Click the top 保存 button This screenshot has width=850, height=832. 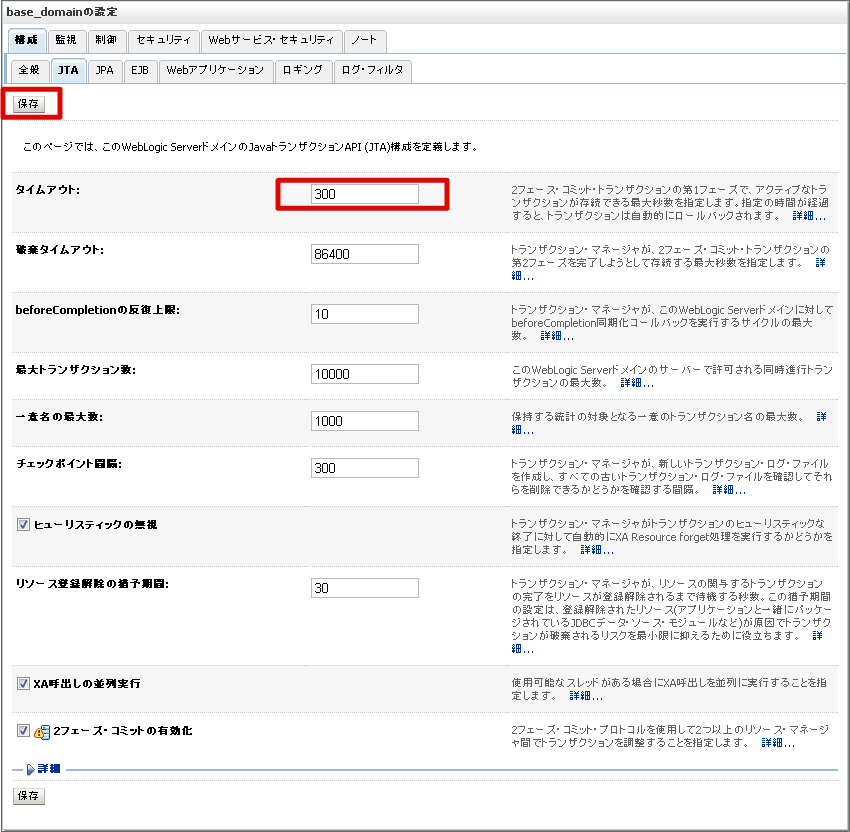click(28, 104)
